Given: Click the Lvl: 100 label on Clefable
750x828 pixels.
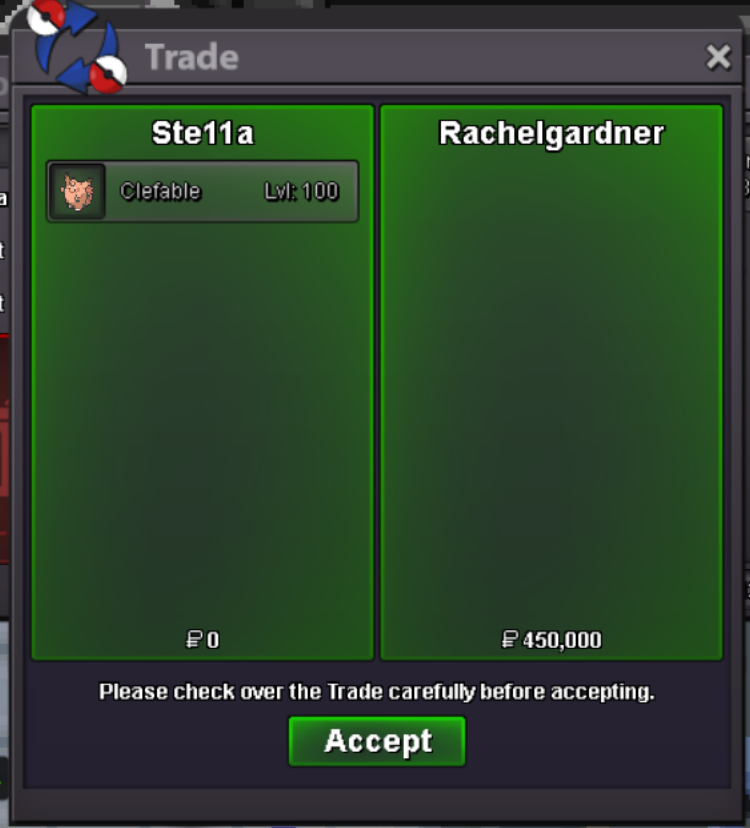Looking at the screenshot, I should [x=302, y=191].
